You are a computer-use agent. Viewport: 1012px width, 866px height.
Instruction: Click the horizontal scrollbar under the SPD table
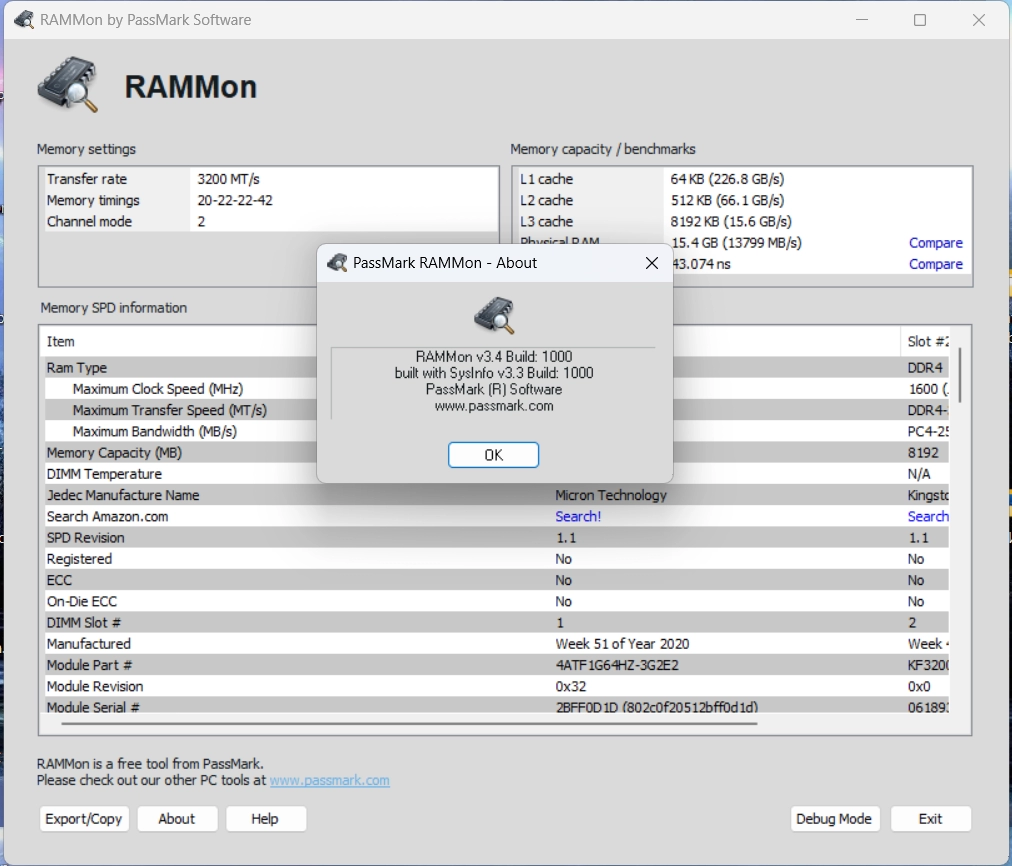410,722
